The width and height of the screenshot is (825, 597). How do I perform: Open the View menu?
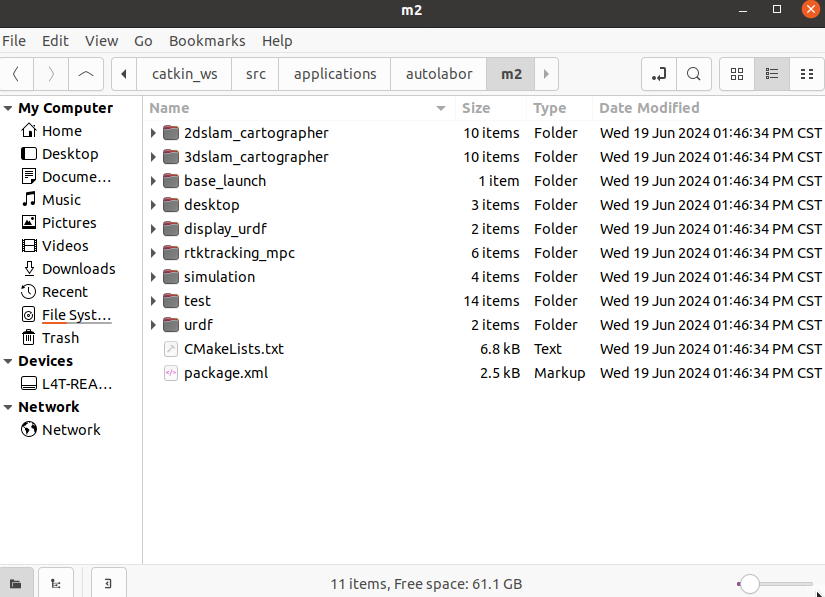(101, 41)
